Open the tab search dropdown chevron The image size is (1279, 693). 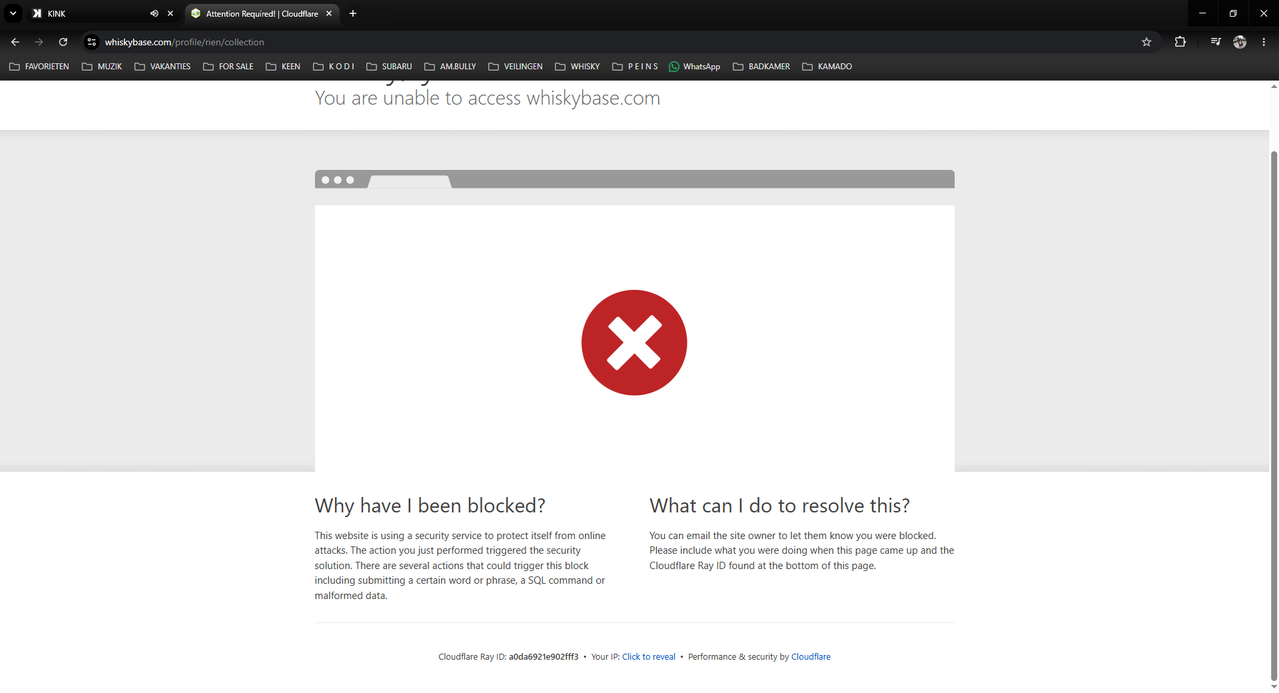click(13, 14)
